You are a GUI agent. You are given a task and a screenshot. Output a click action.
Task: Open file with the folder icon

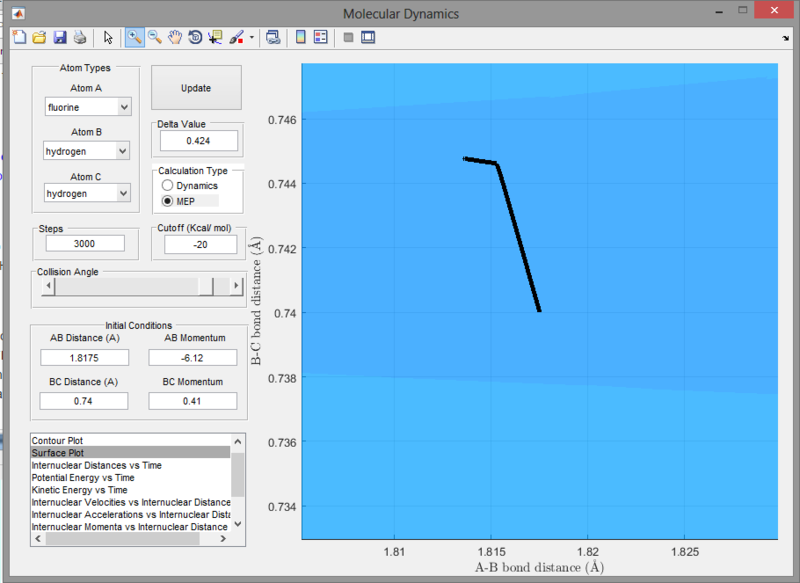coord(39,37)
